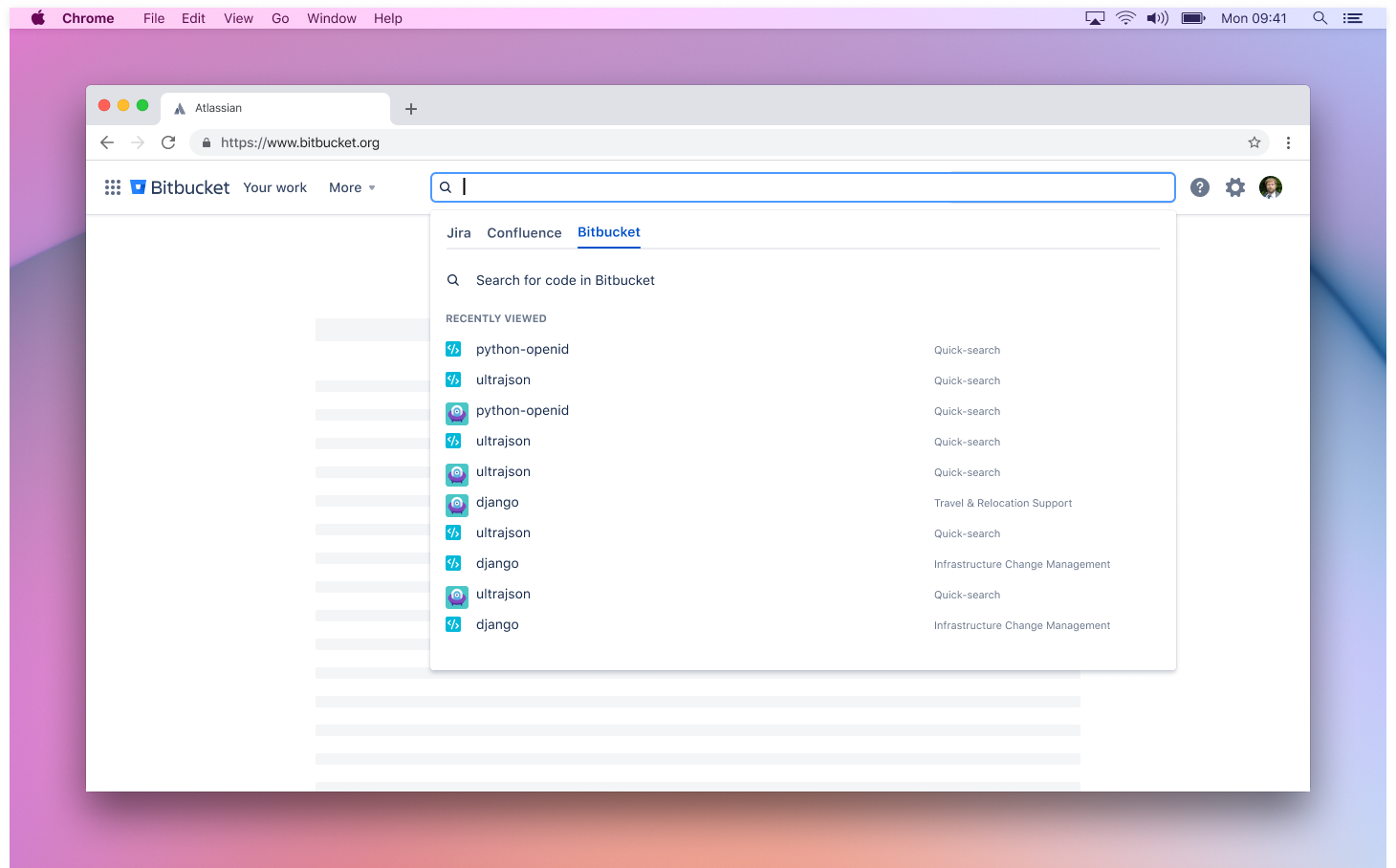The width and height of the screenshot is (1396, 868).
Task: Click the Mon 09:41 clock
Action: tap(1254, 18)
